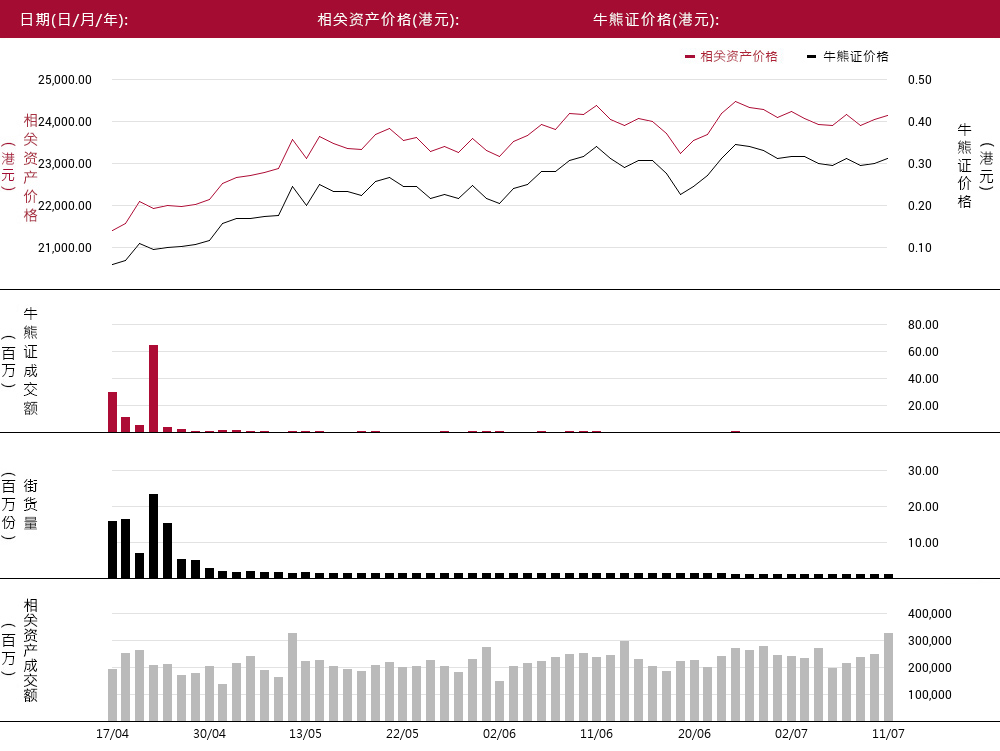Viewport: 1000px width, 751px height.
Task: Click the 相关资产价格(港元) header label
Action: click(388, 20)
